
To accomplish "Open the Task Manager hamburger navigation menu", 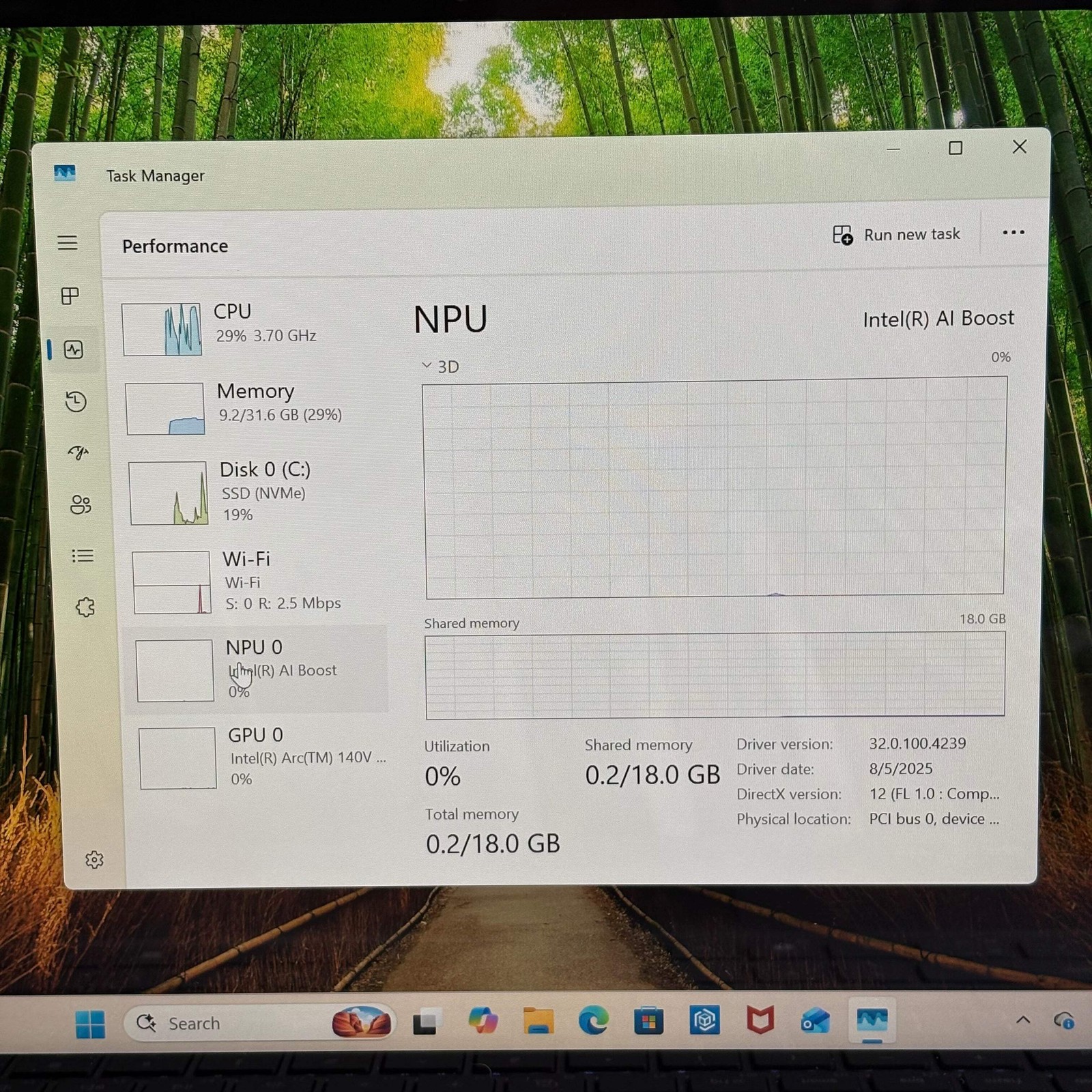I will tap(68, 242).
